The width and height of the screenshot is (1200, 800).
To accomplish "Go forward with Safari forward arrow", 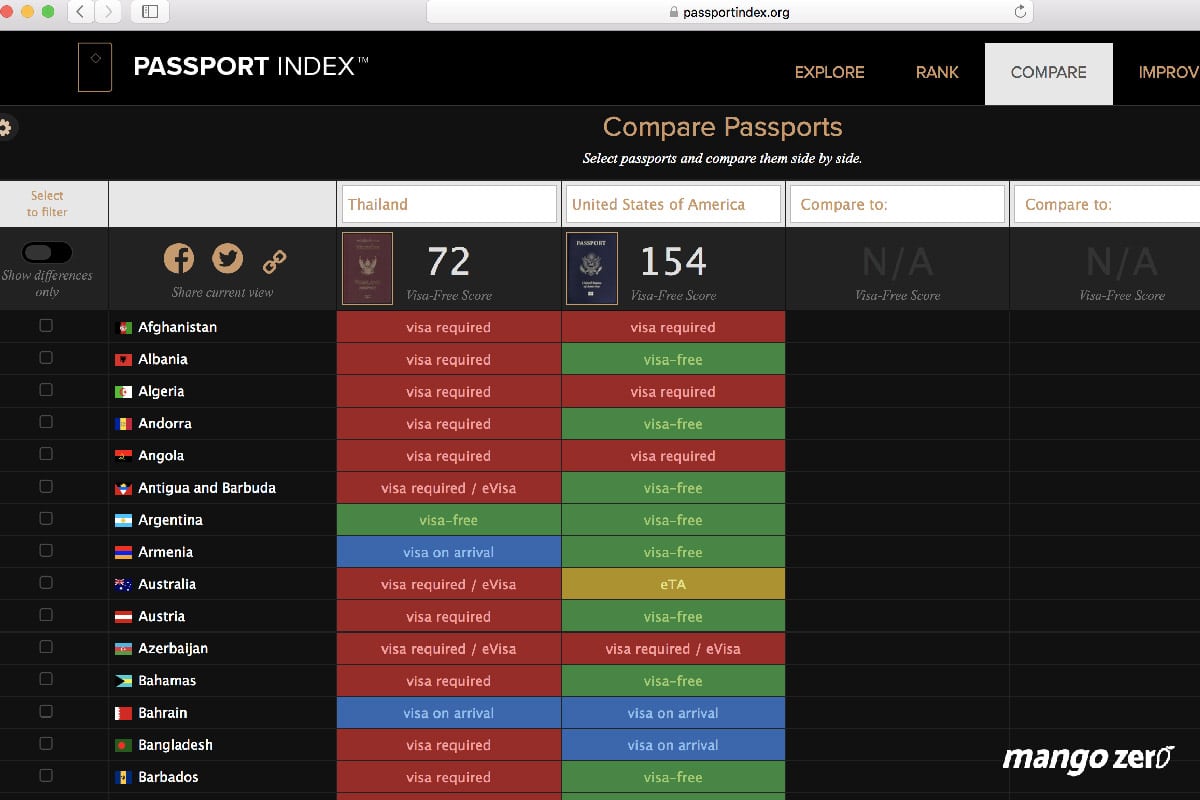I will [108, 12].
